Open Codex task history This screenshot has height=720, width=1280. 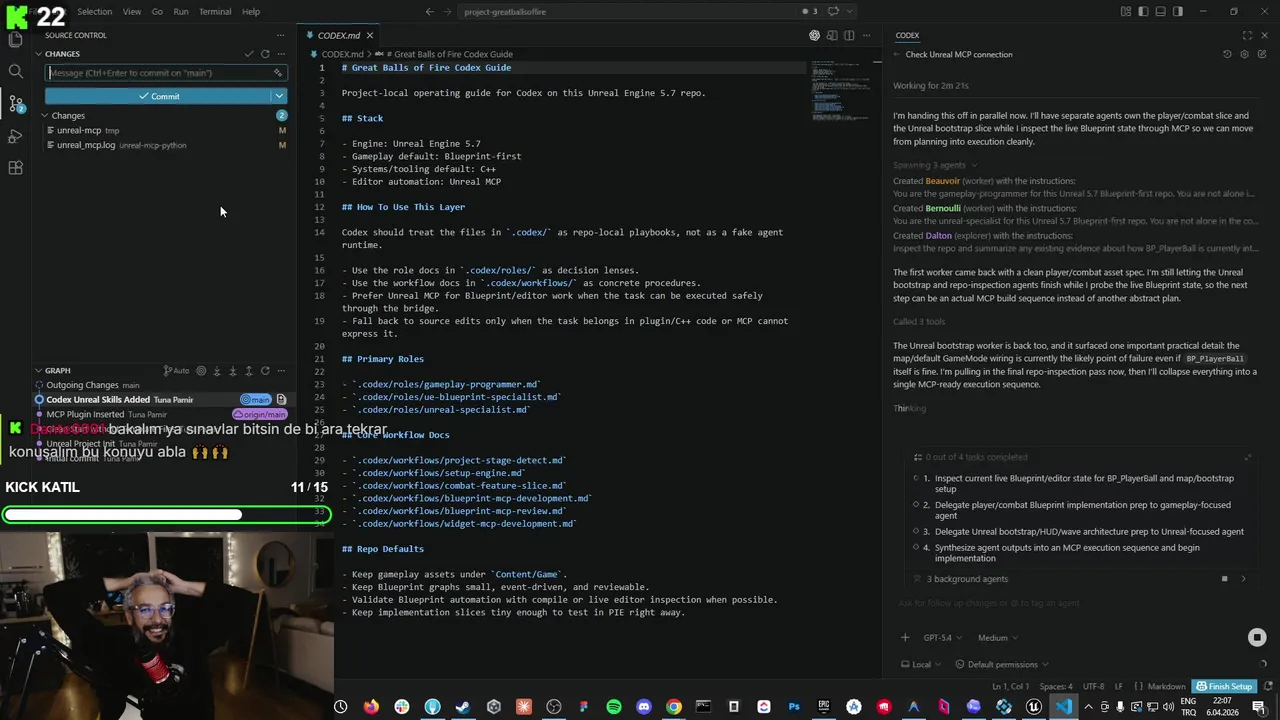click(1227, 54)
